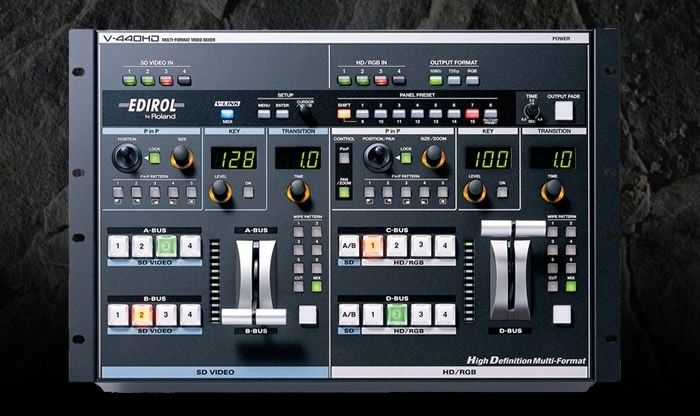Toggle SD P in P LOCK button
700x416 pixels.
click(x=154, y=158)
